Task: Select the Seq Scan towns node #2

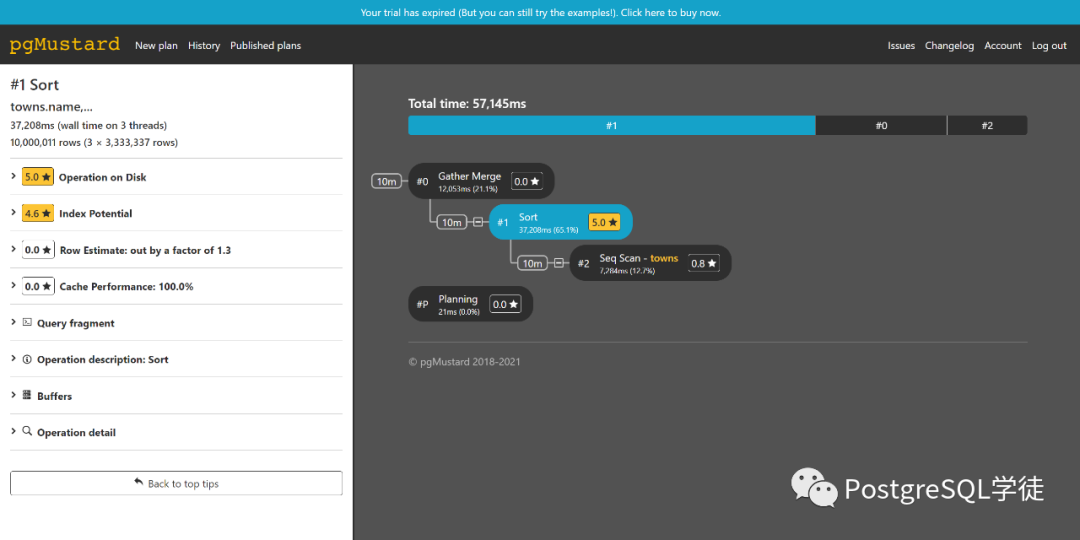Action: [x=650, y=263]
